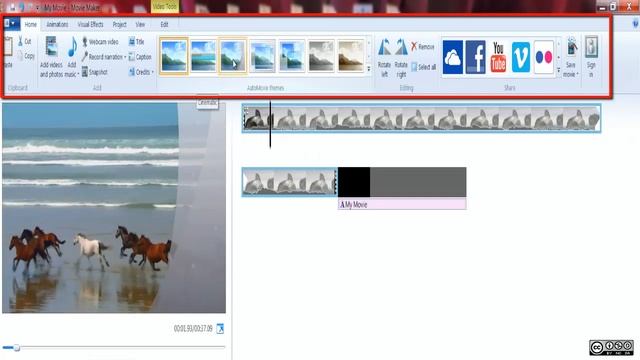Click the playhead marker in the storyboard
This screenshot has height=360, width=640.
pyautogui.click(x=270, y=124)
